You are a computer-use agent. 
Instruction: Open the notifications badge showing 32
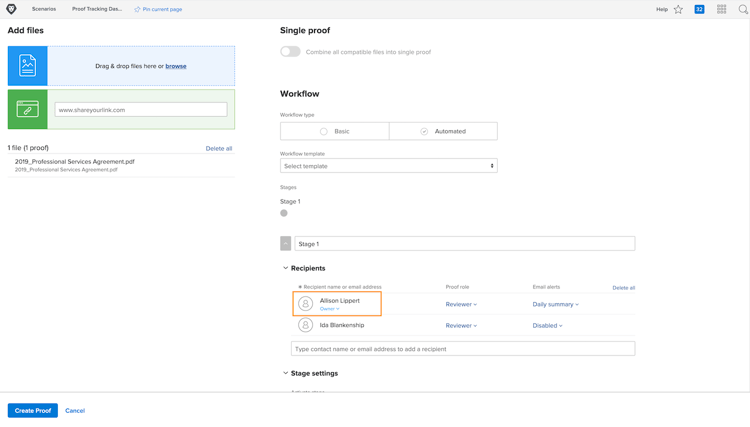[699, 9]
